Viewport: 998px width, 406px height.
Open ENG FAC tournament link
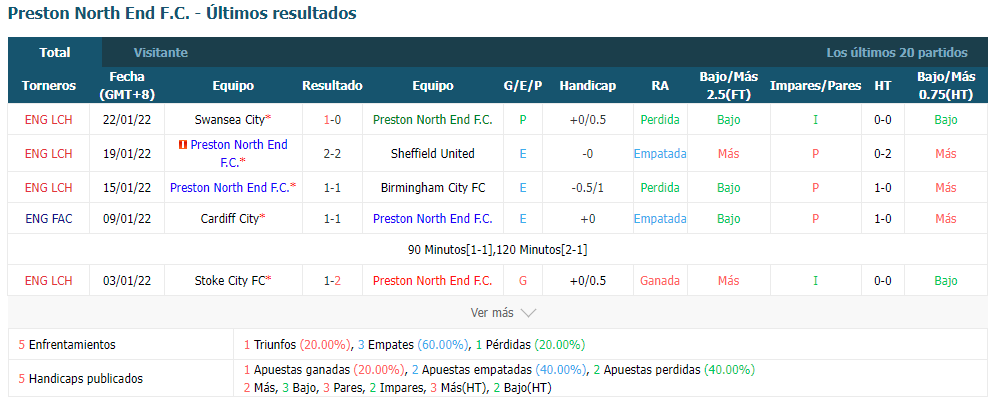tap(49, 218)
